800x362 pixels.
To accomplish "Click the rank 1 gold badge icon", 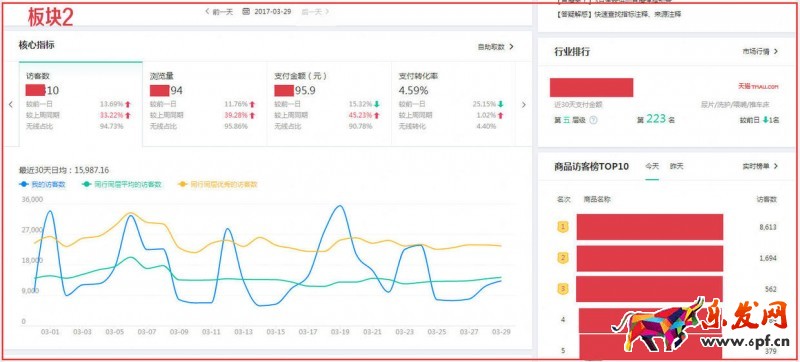I will click(x=563, y=227).
